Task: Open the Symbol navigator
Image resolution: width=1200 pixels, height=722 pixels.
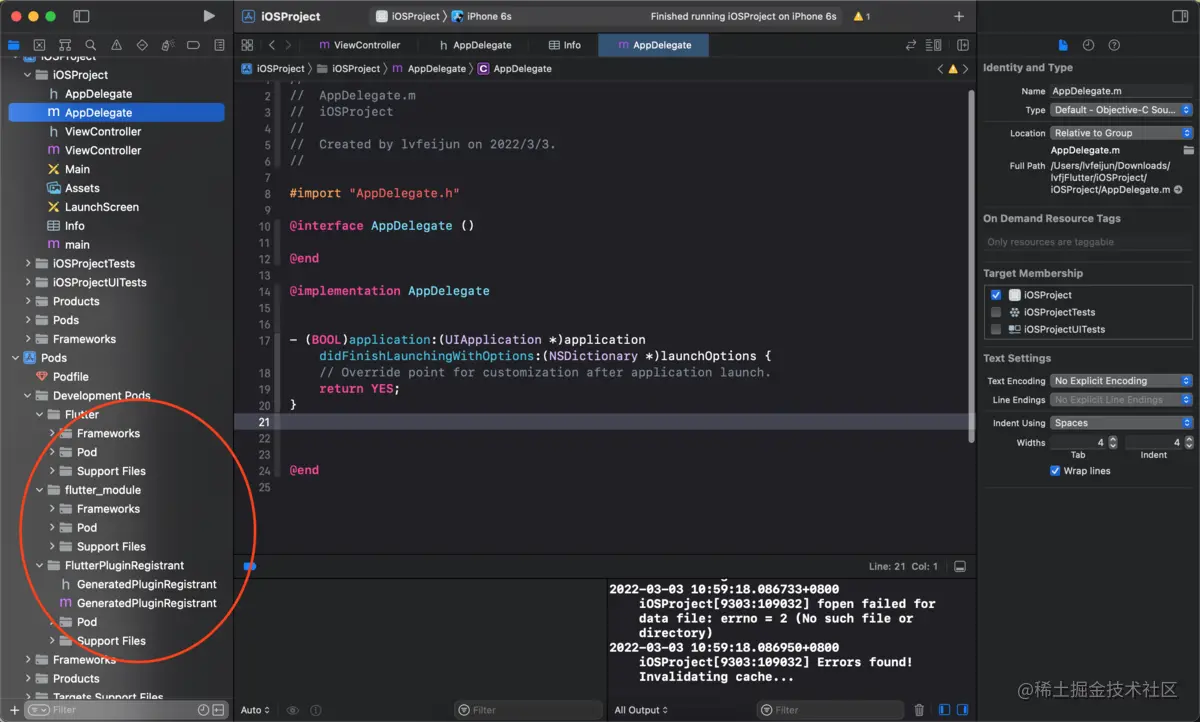Action: (x=65, y=45)
